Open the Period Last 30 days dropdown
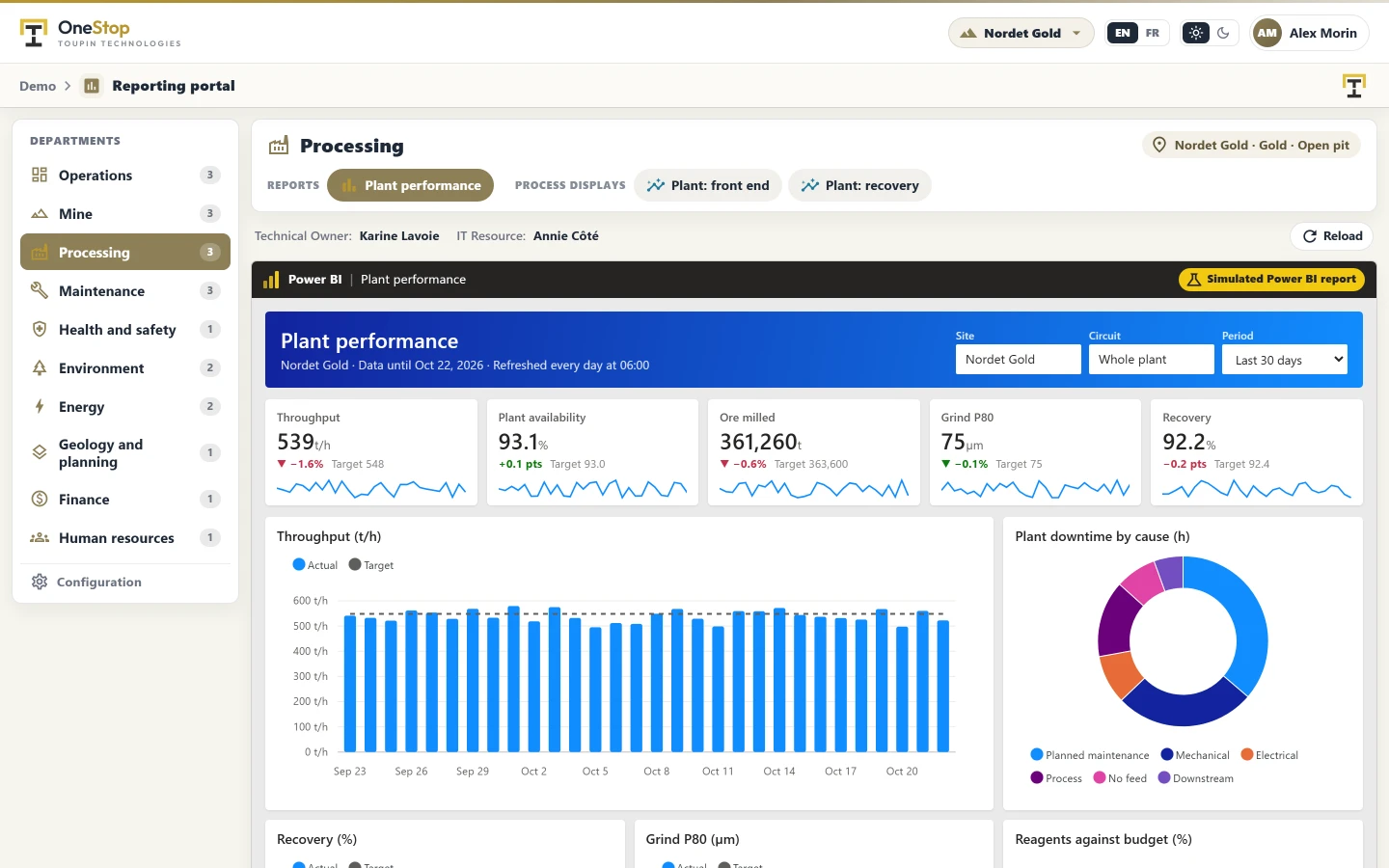 coord(1284,360)
